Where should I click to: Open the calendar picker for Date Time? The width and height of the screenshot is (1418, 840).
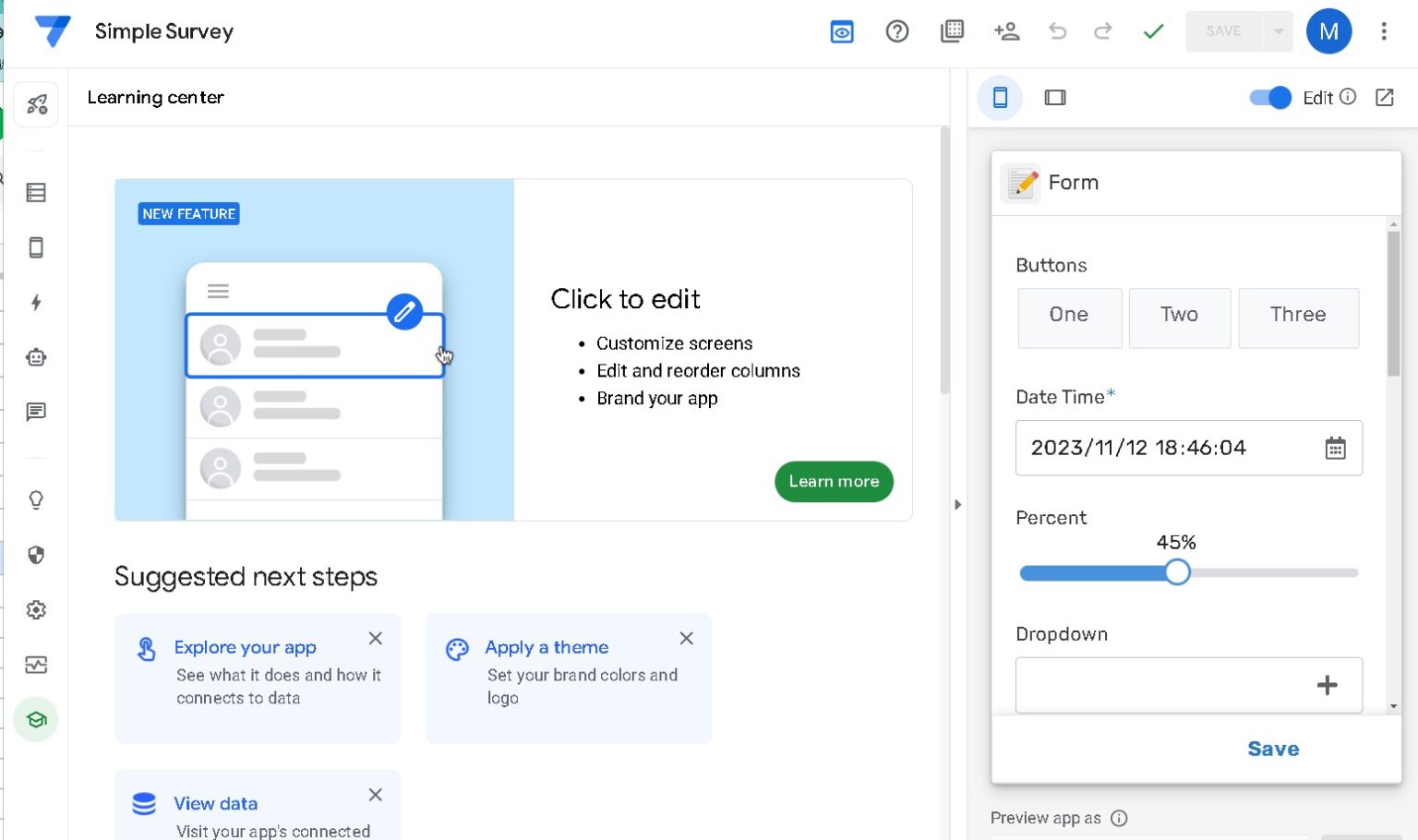click(1335, 448)
